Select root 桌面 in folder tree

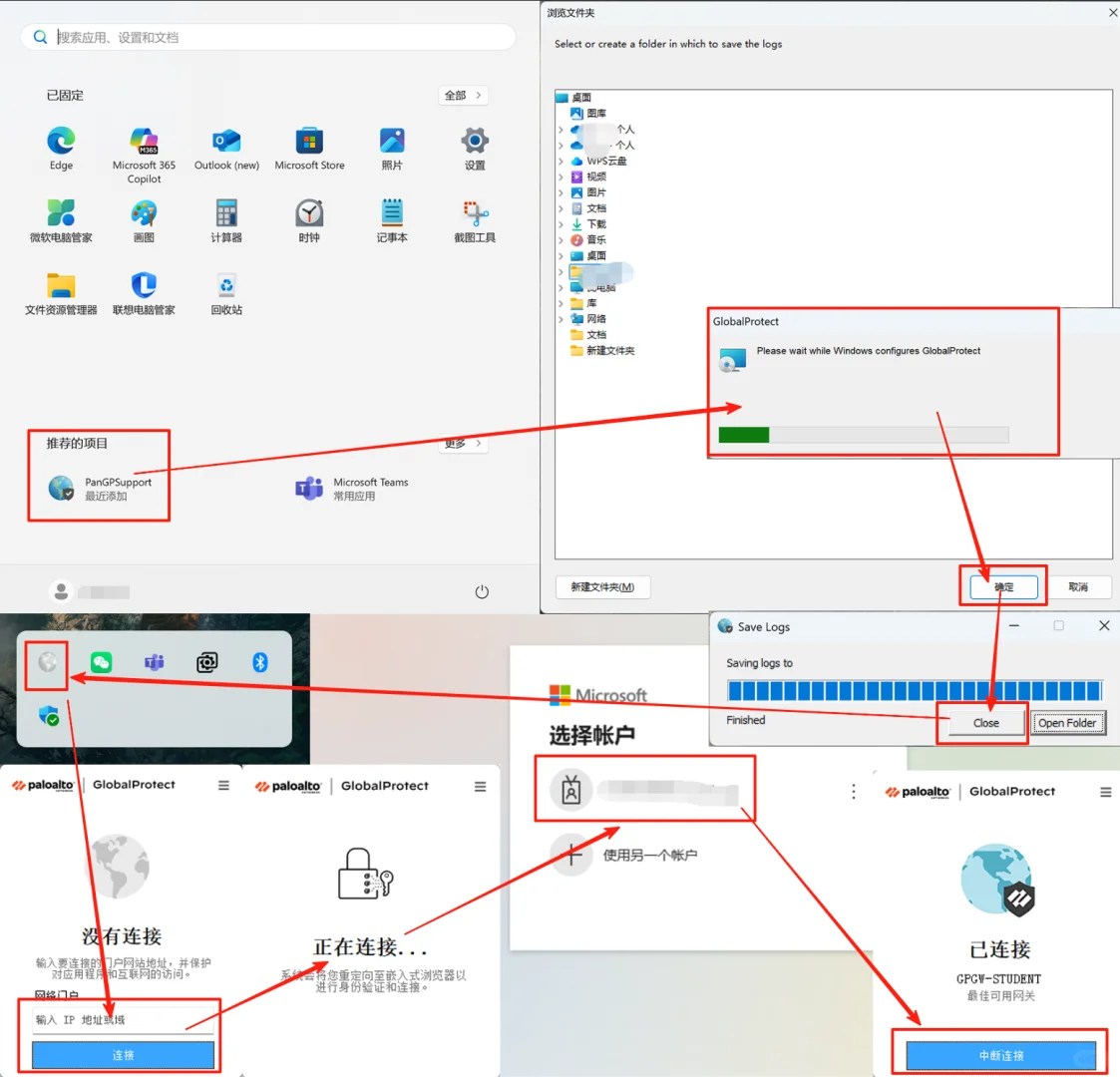pos(574,98)
